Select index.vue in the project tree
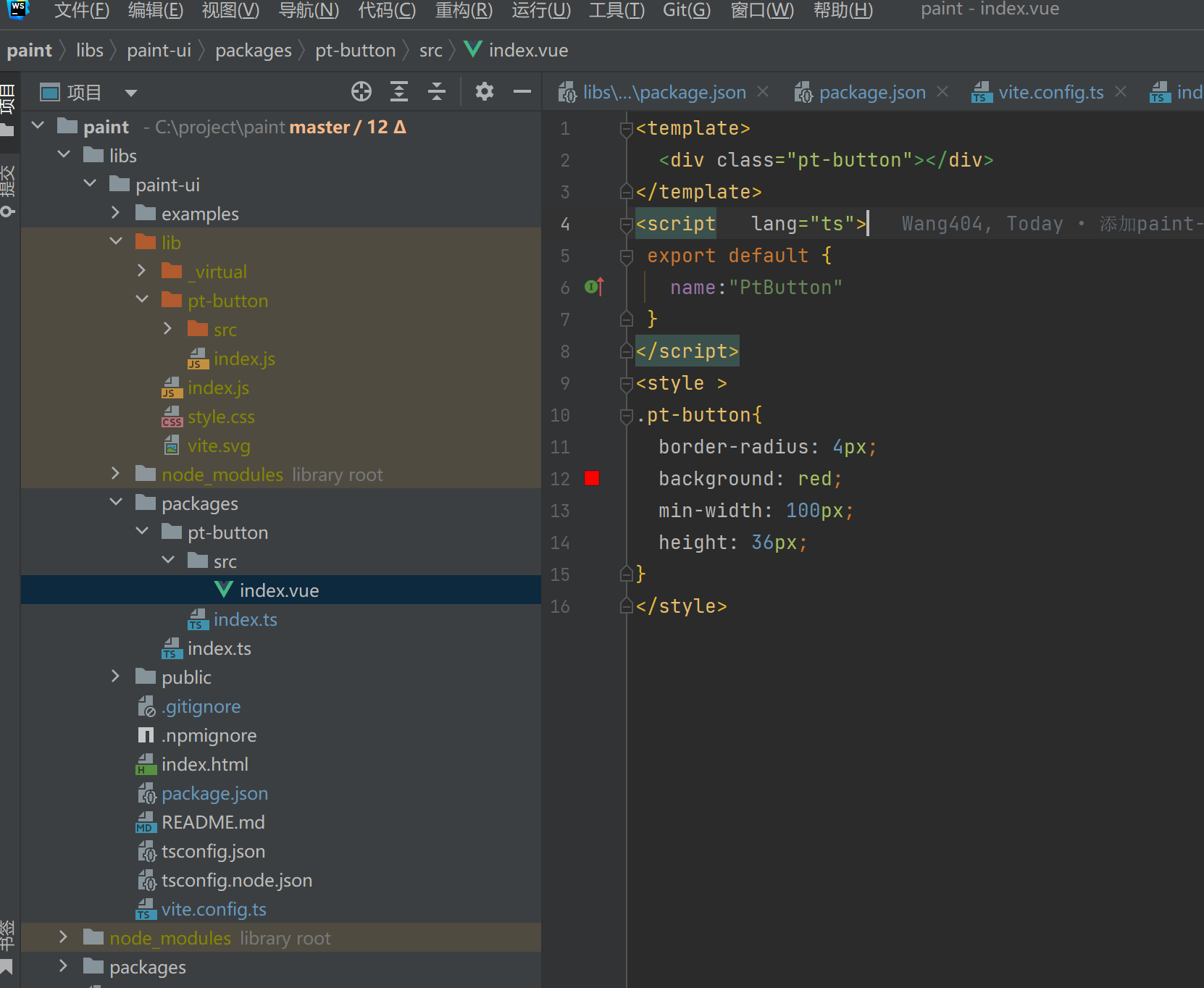The image size is (1204, 988). [x=281, y=590]
